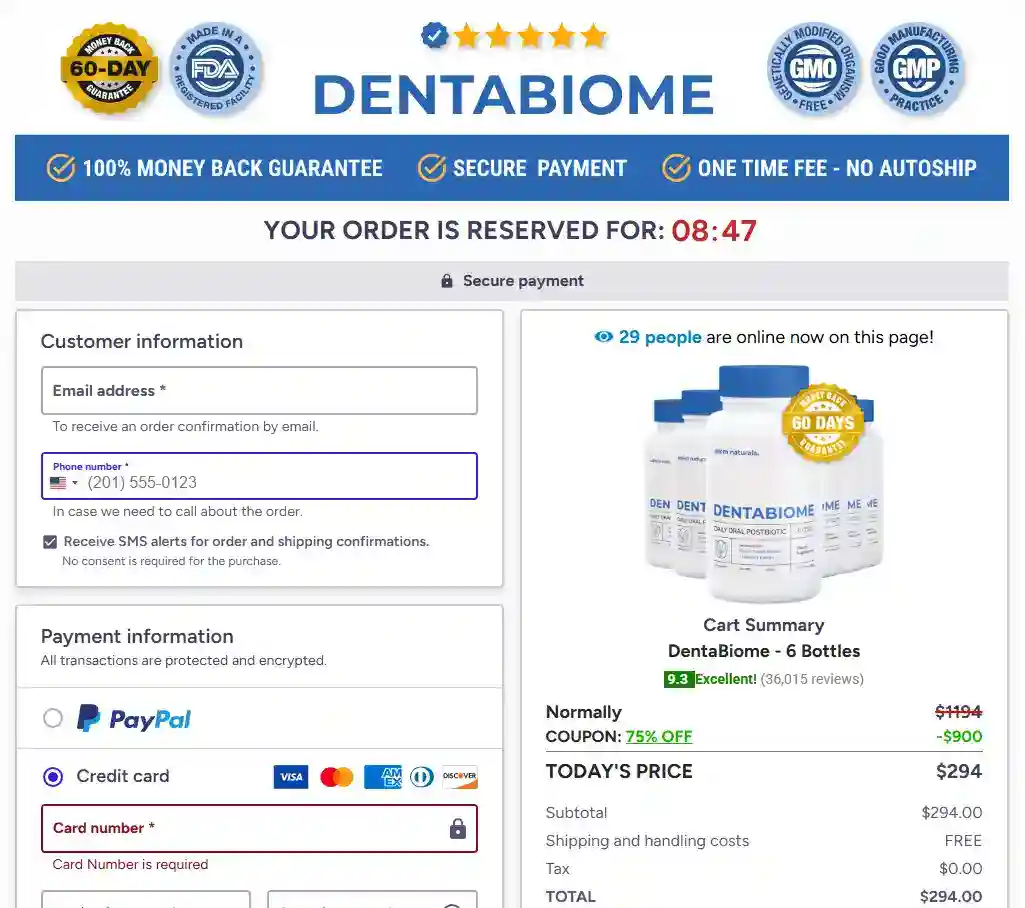Image resolution: width=1025 pixels, height=908 pixels.
Task: Click the PayPal logo
Action: (134, 718)
